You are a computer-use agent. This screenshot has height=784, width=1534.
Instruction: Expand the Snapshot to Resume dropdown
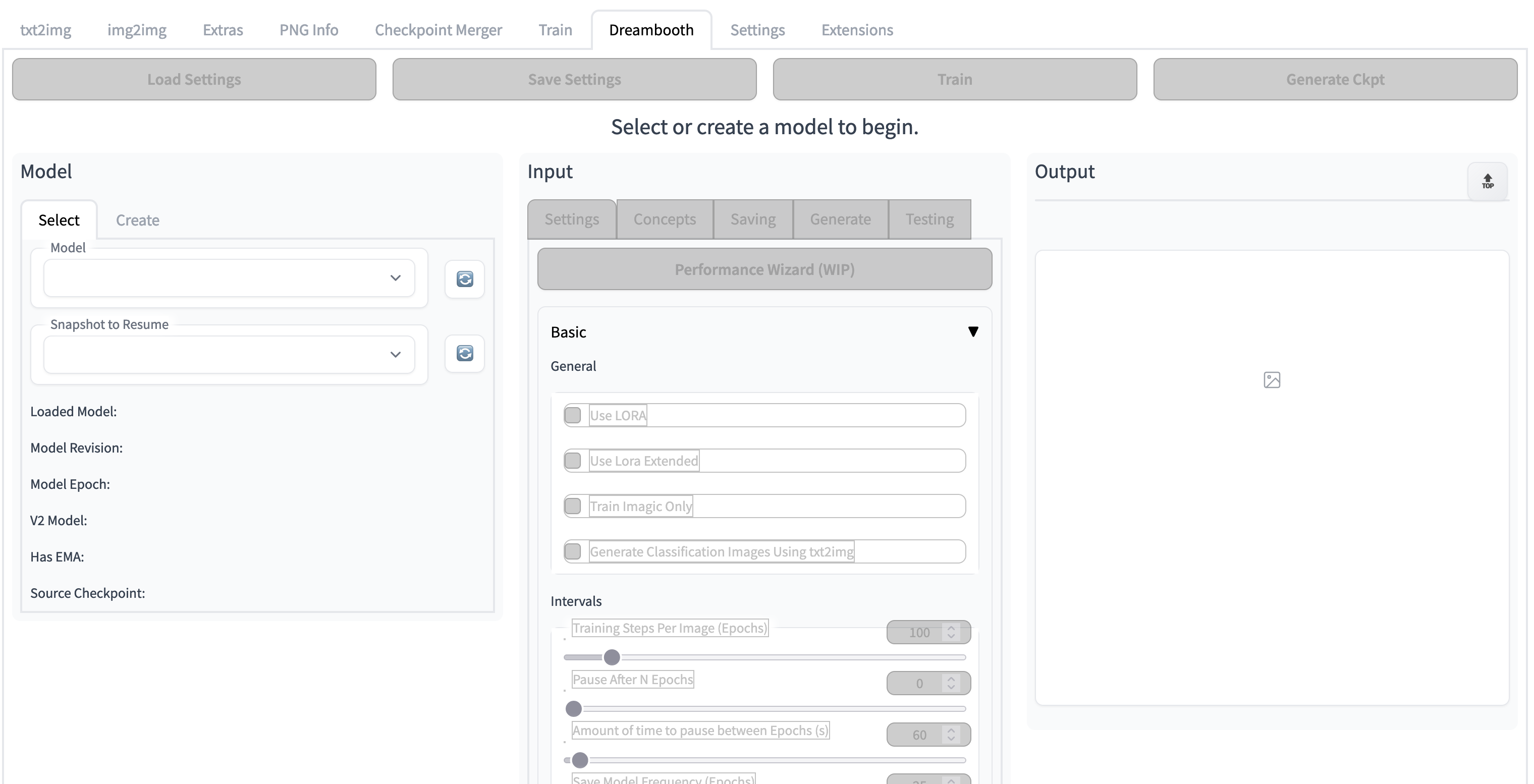pyautogui.click(x=229, y=354)
